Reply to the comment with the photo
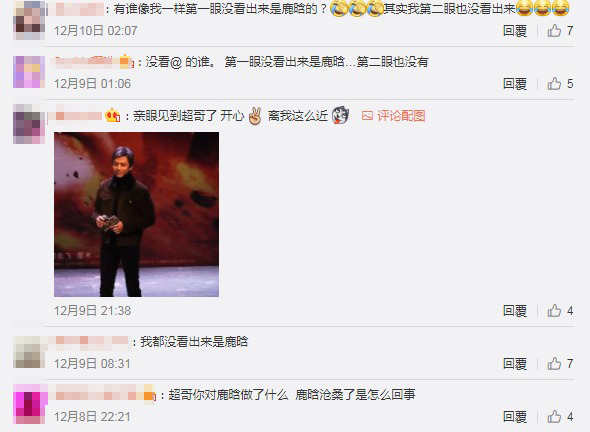This screenshot has width=590, height=432. [515, 311]
